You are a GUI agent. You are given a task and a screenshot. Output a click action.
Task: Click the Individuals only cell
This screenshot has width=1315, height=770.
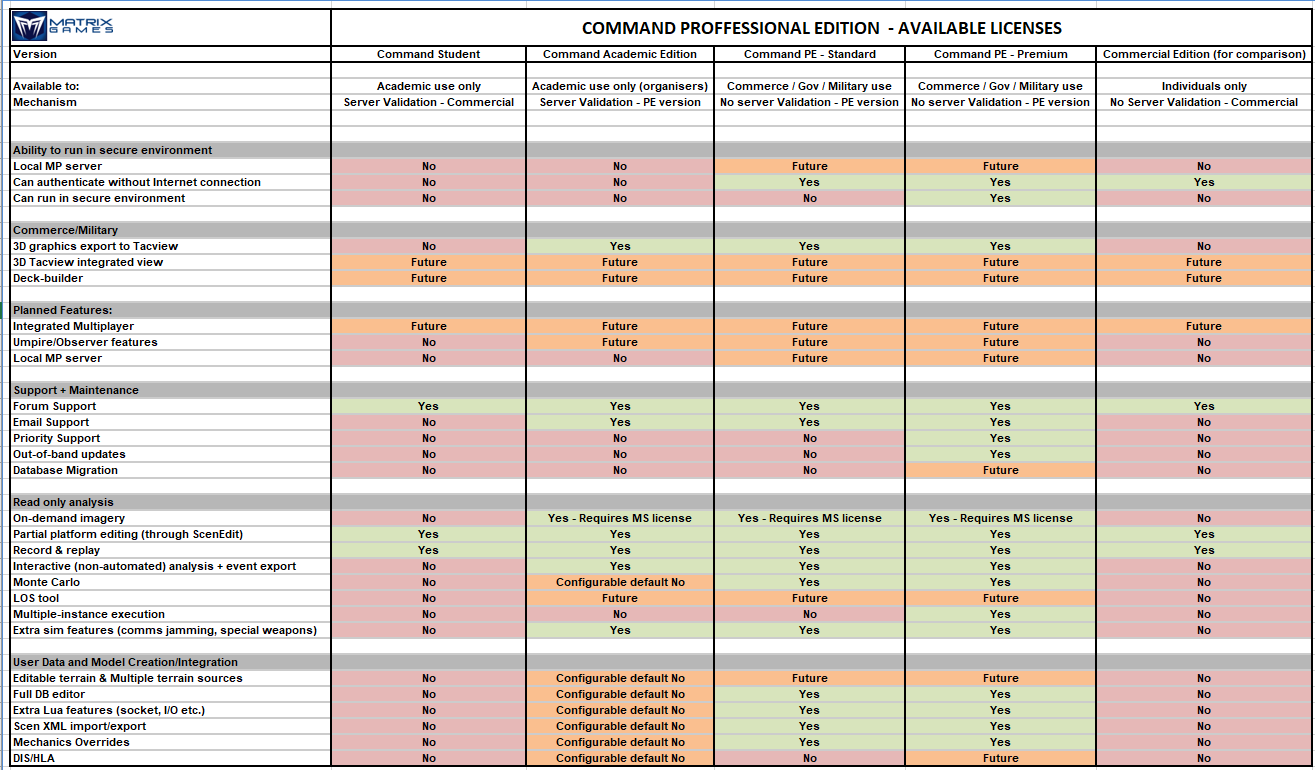coord(1204,86)
